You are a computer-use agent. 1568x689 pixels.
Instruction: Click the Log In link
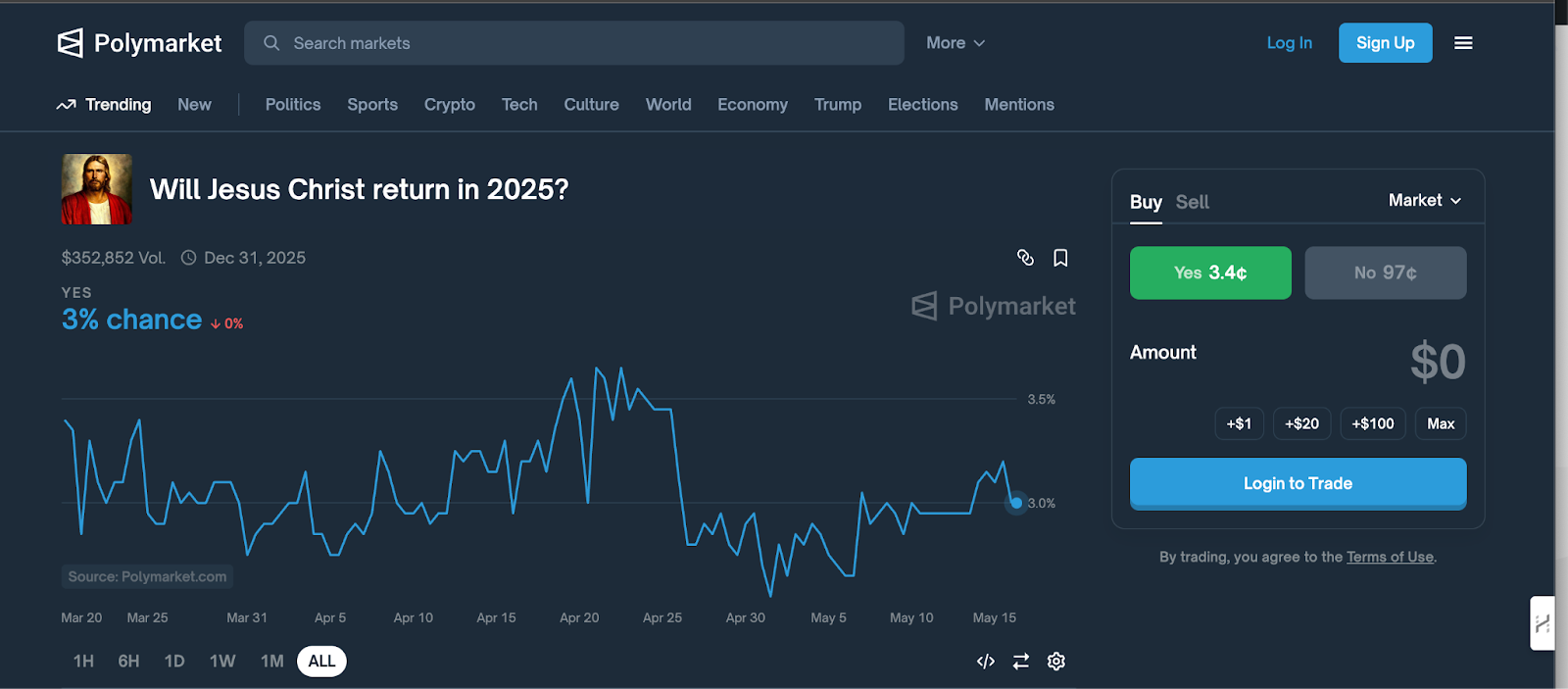[x=1289, y=43]
